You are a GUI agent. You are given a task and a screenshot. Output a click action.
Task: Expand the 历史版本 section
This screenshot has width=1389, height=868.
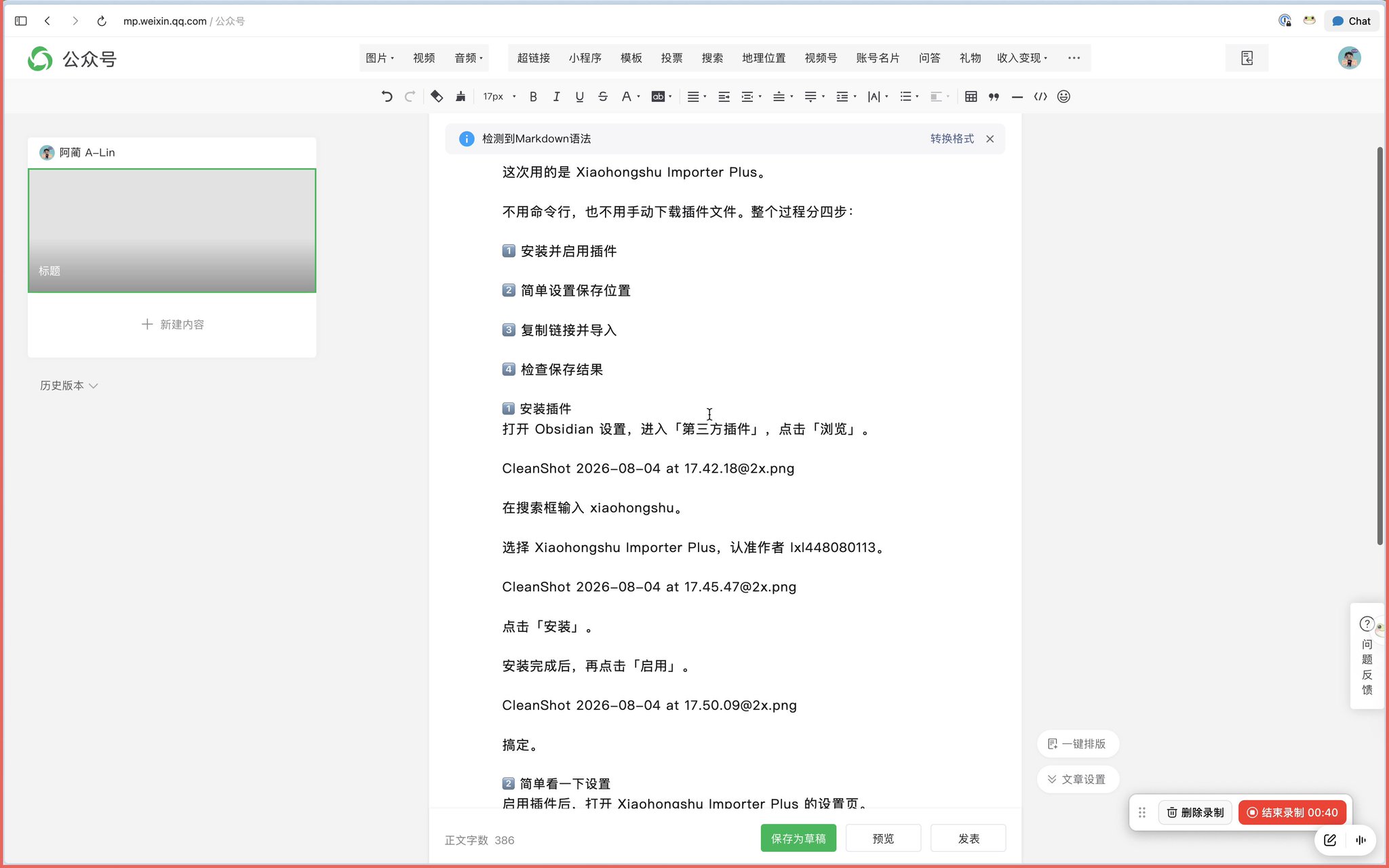(69, 385)
